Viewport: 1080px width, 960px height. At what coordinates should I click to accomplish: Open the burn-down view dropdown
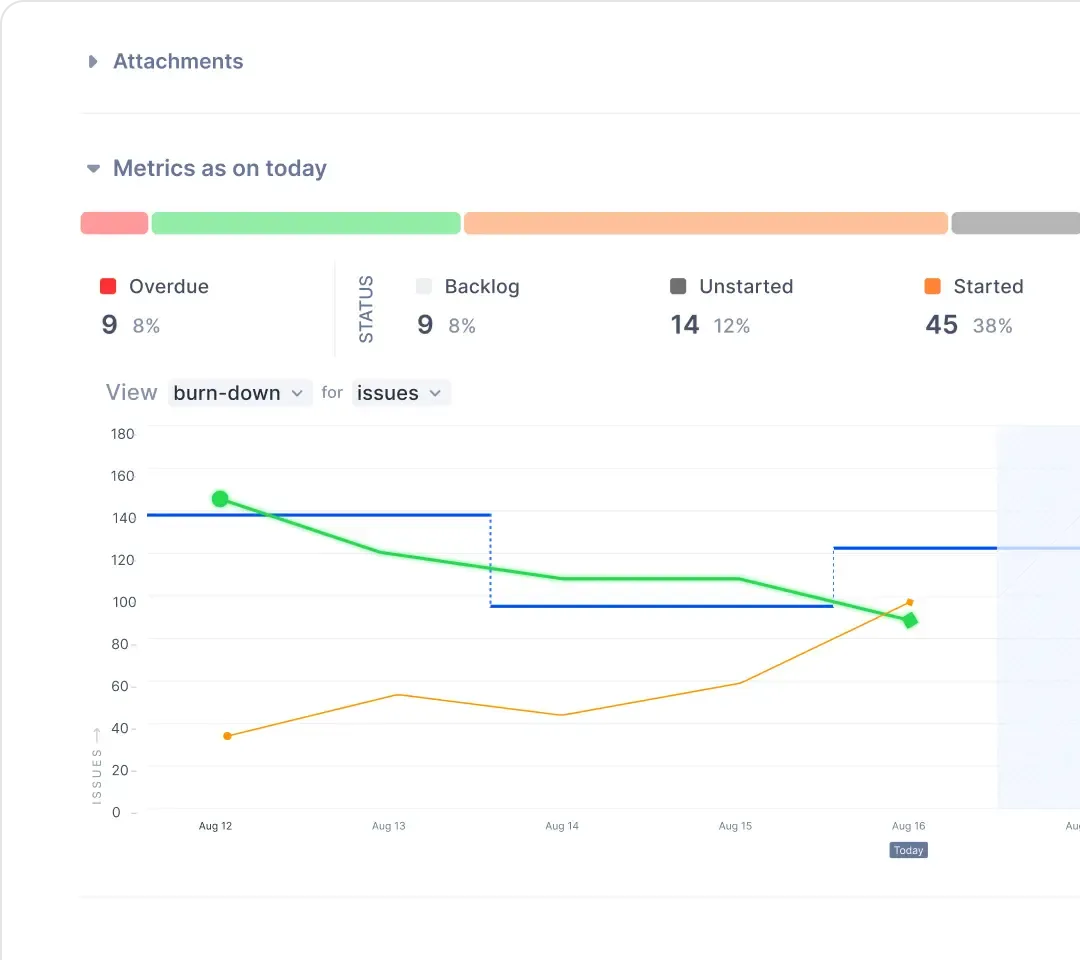[x=239, y=393]
